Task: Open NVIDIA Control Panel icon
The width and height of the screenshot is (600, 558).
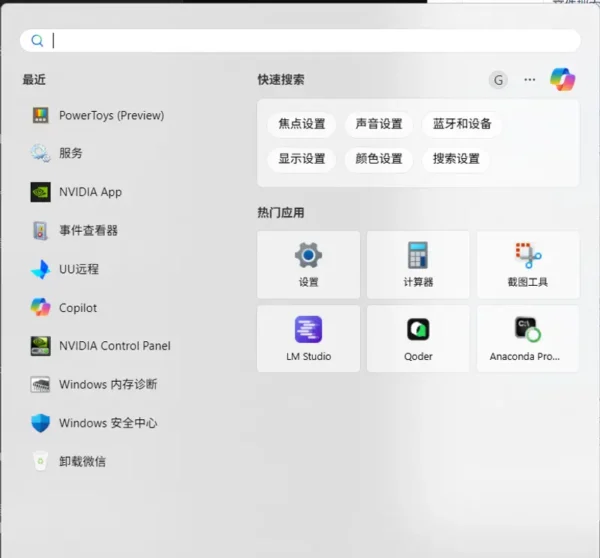Action: 41,346
